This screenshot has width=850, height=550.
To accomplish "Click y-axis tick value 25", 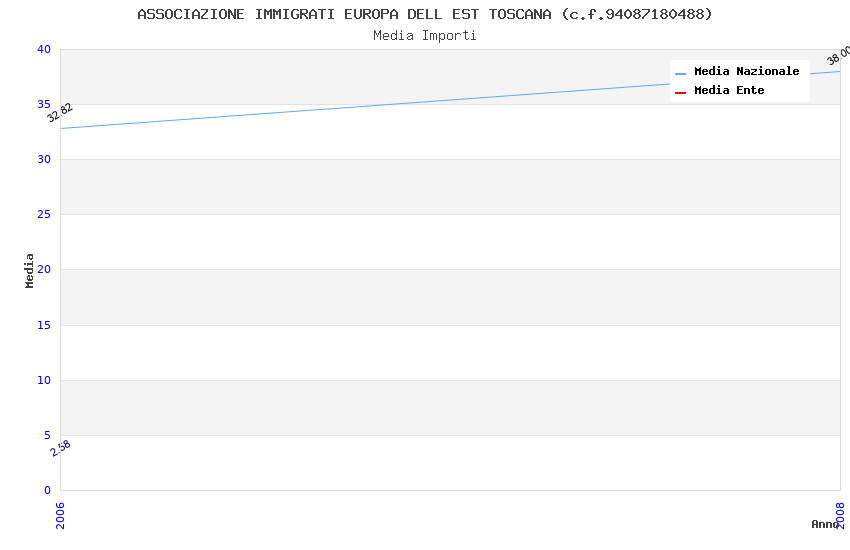I will (44, 215).
